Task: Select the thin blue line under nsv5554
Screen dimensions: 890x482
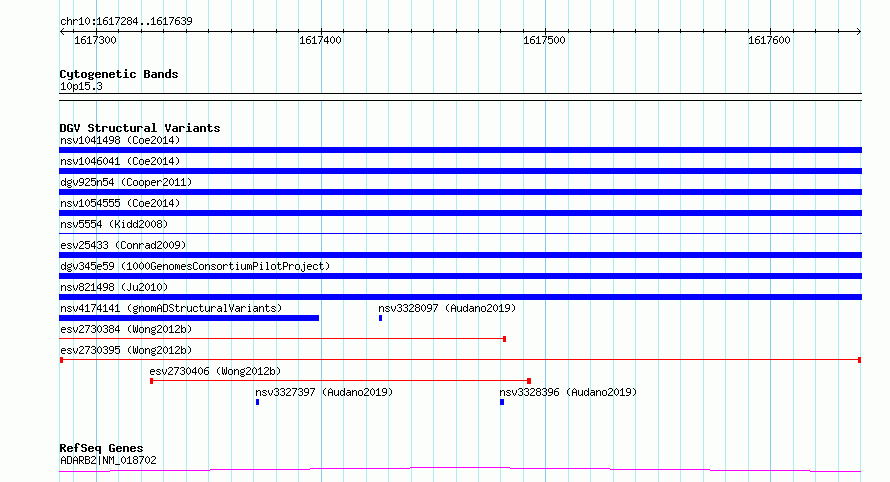Action: 460,233
